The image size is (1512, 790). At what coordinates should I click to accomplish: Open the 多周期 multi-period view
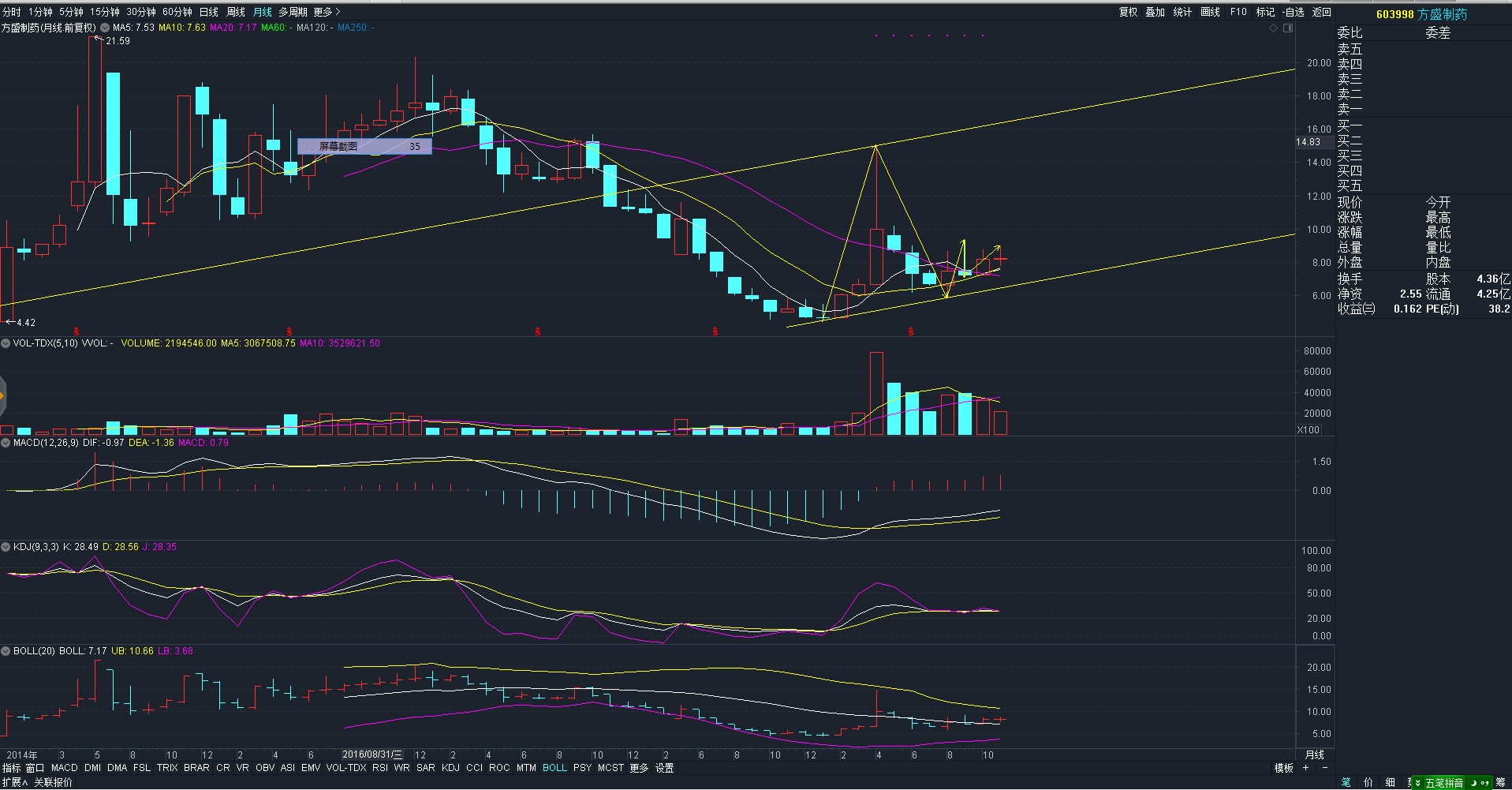pyautogui.click(x=293, y=12)
